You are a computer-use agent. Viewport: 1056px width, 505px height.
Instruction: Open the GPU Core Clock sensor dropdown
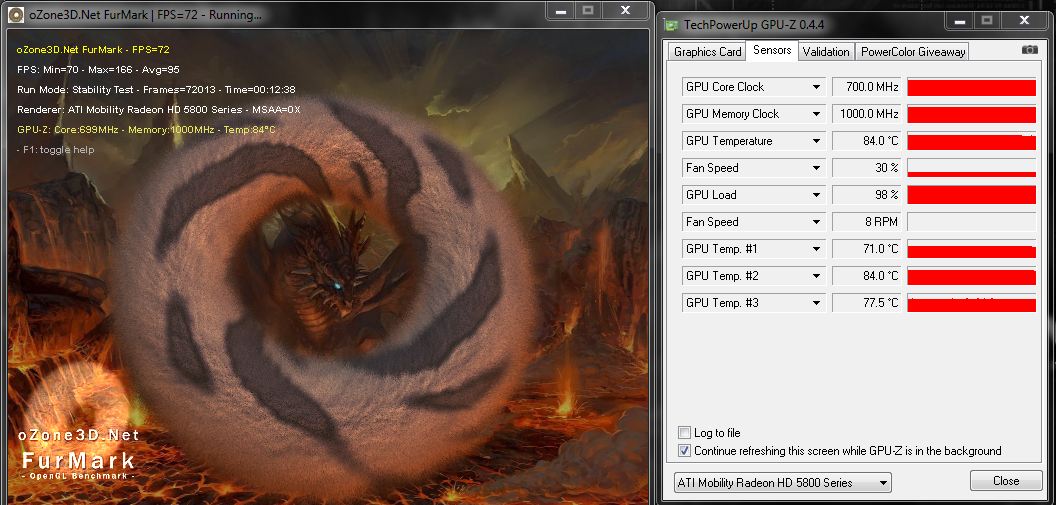(816, 88)
